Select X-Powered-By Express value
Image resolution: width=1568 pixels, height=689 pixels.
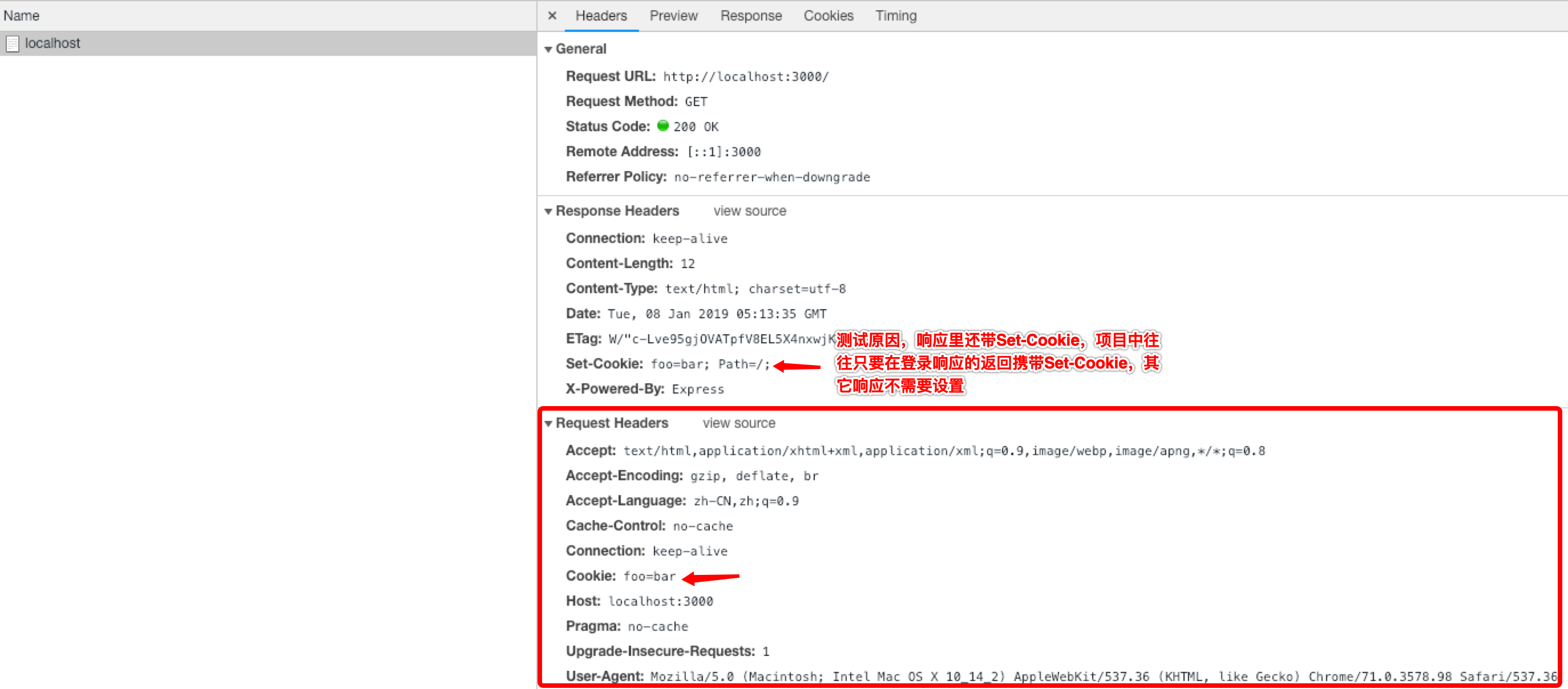coord(698,390)
